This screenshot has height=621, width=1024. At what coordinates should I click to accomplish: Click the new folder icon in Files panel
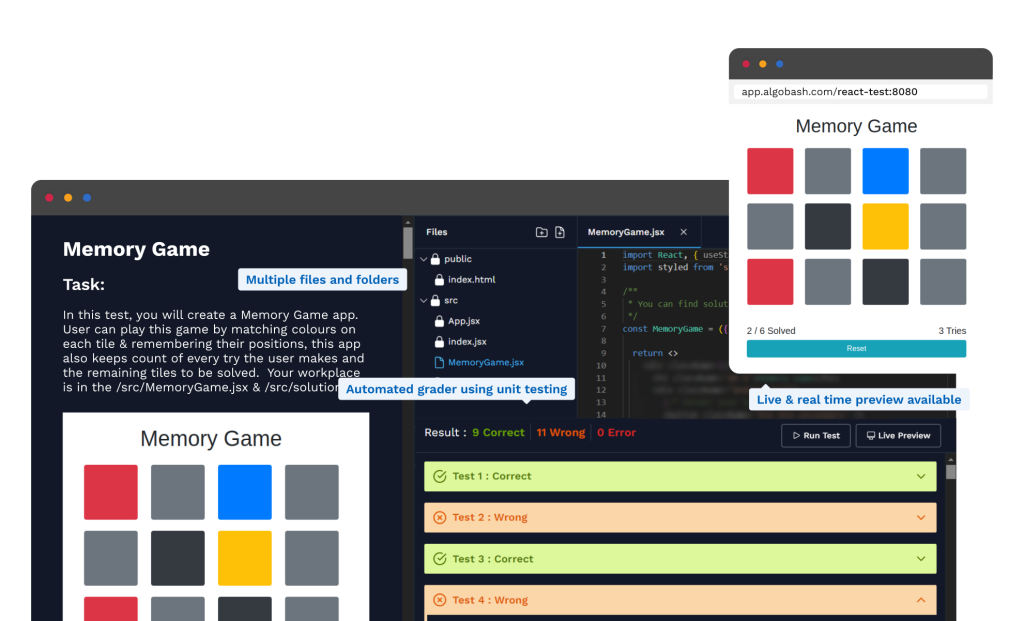541,233
